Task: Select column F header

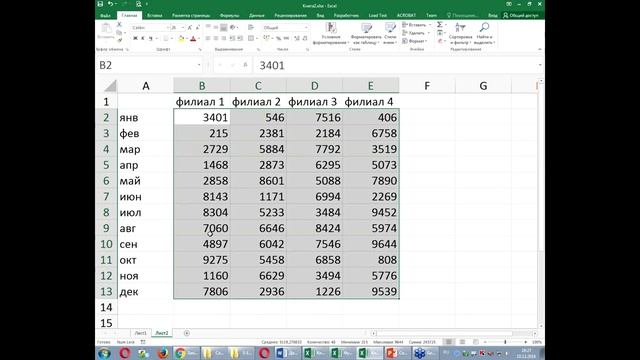Action: (x=427, y=86)
